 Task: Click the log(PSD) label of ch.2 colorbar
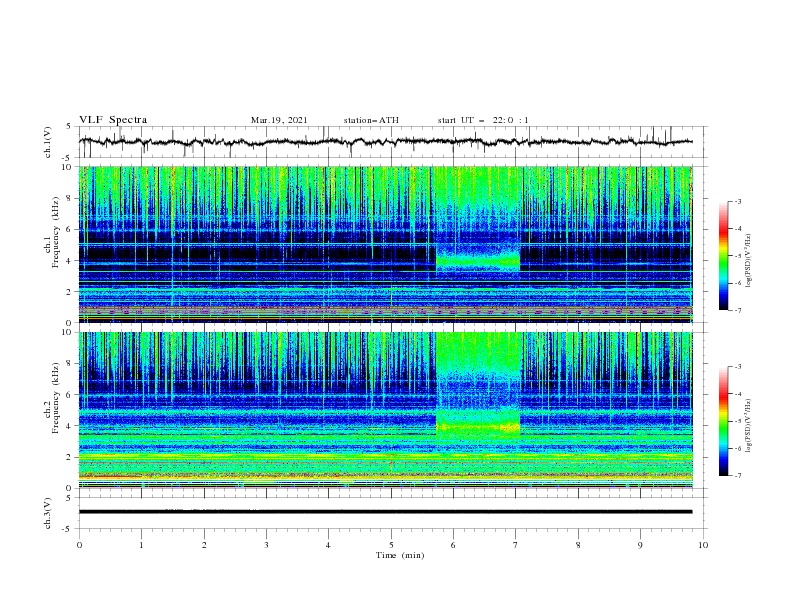coord(749,426)
